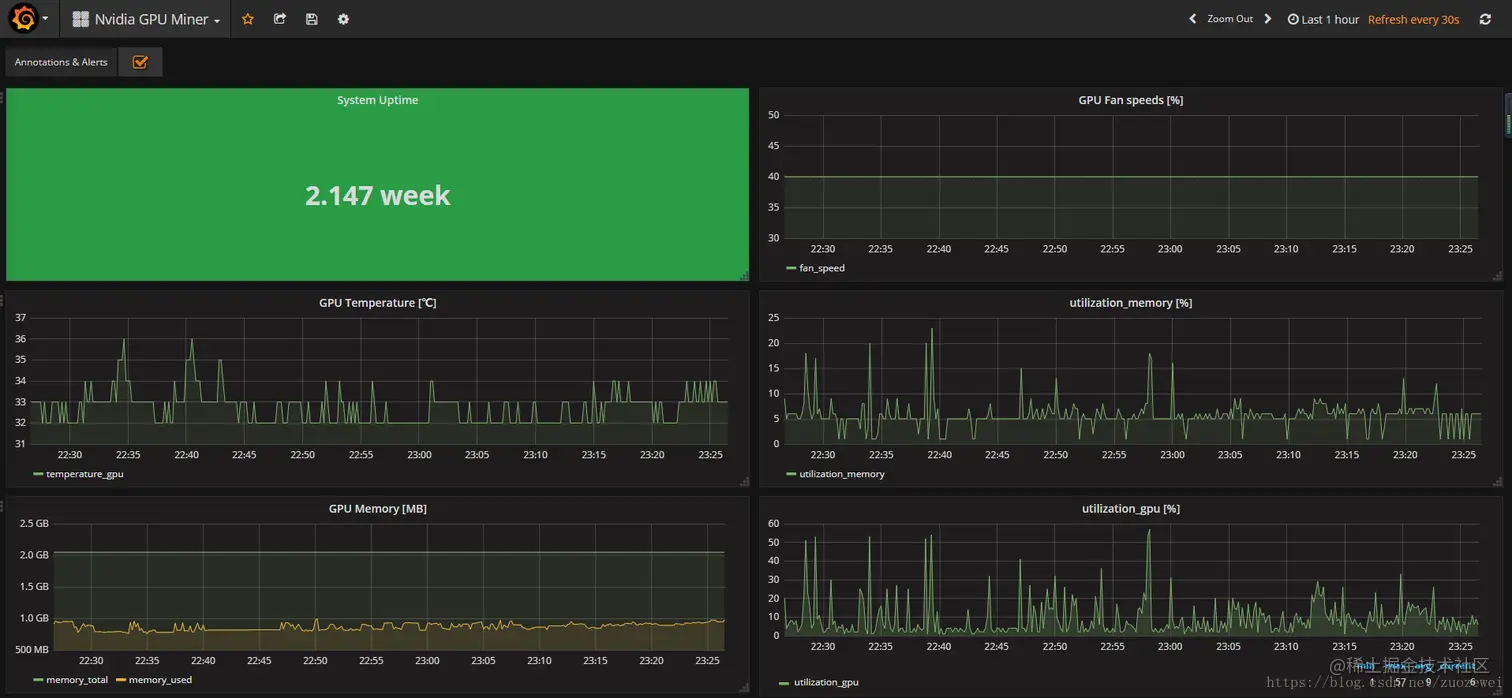Click the Annotations & Alerts label
The height and width of the screenshot is (698, 1512).
(x=61, y=62)
